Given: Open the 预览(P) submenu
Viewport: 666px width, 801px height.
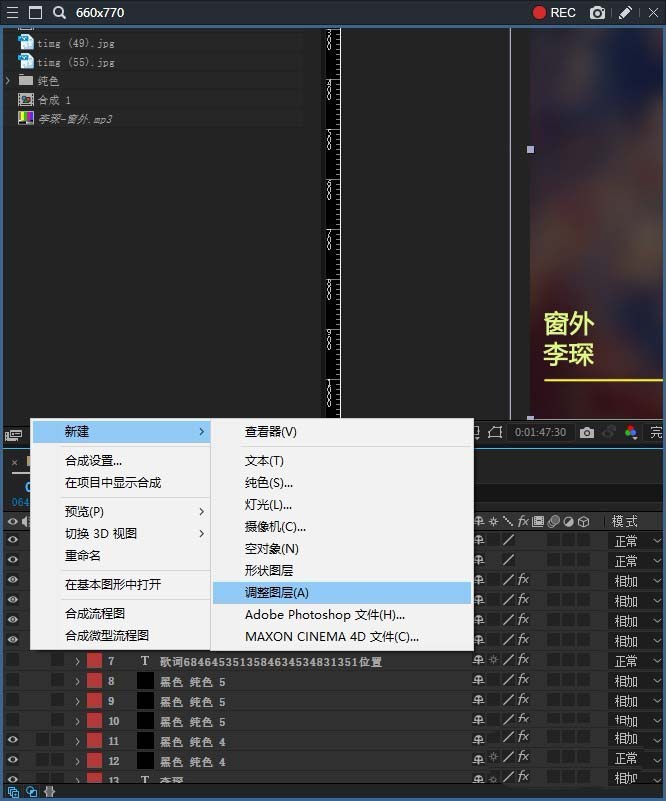Looking at the screenshot, I should [122, 511].
